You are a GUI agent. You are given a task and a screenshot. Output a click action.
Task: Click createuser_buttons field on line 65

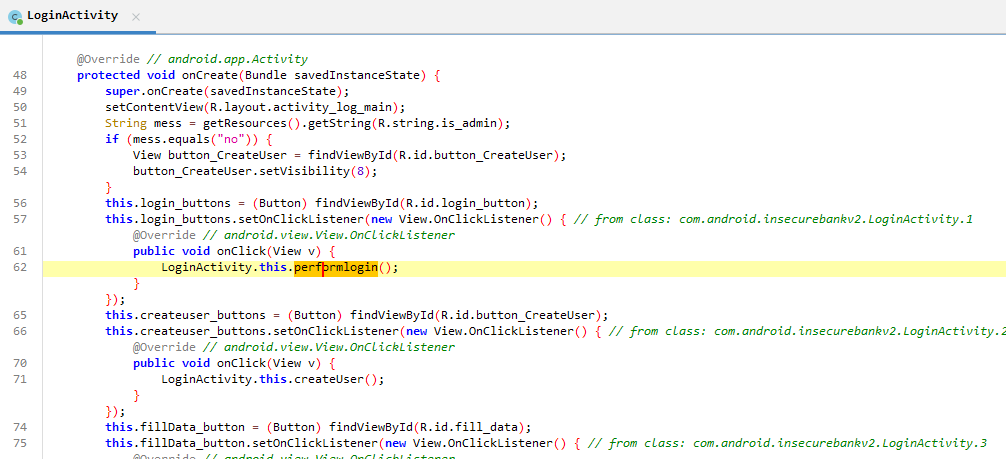click(203, 315)
